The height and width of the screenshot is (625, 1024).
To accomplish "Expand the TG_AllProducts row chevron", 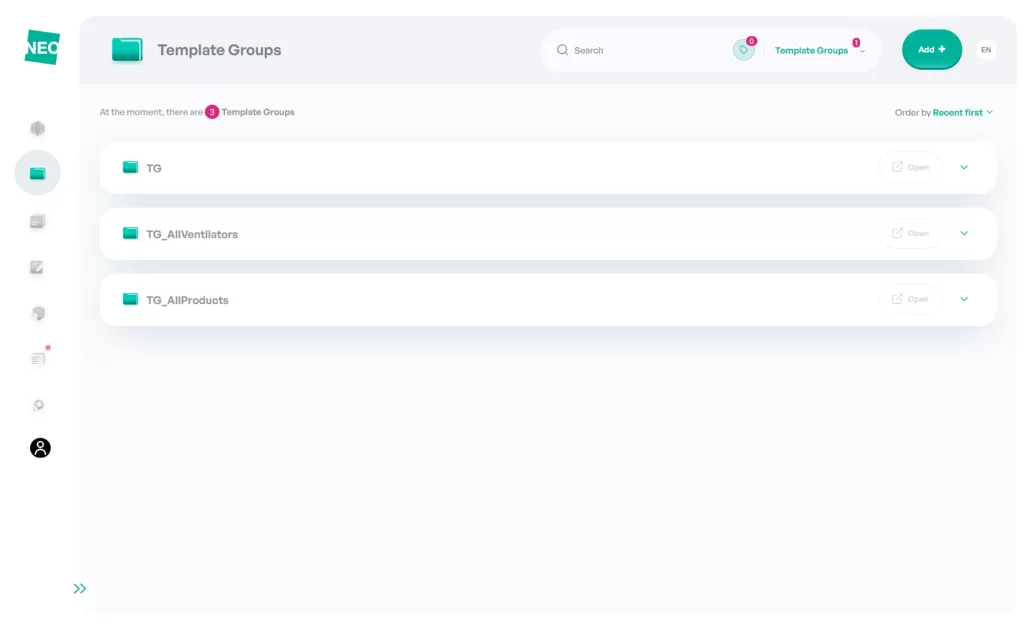I will (964, 299).
